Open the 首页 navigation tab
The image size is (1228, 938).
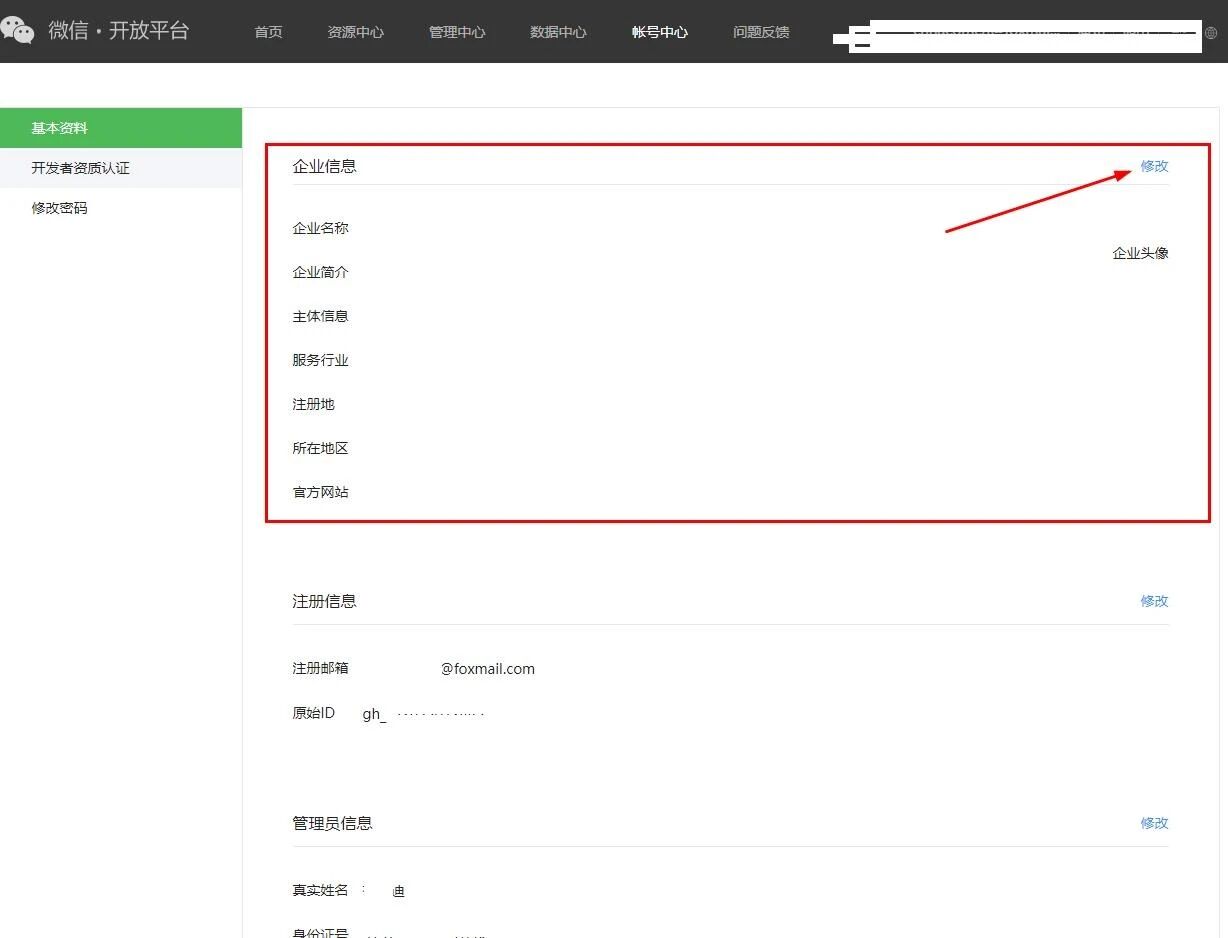coord(268,32)
